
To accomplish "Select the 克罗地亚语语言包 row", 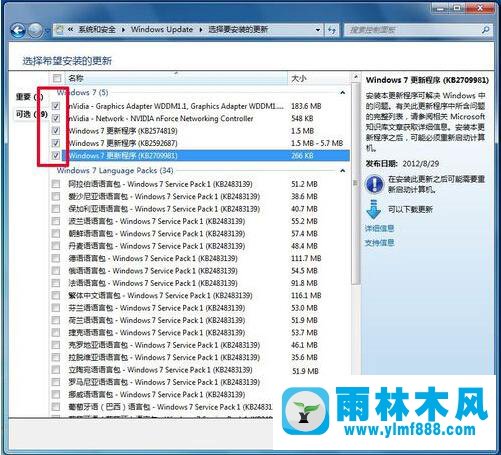I will (x=200, y=345).
